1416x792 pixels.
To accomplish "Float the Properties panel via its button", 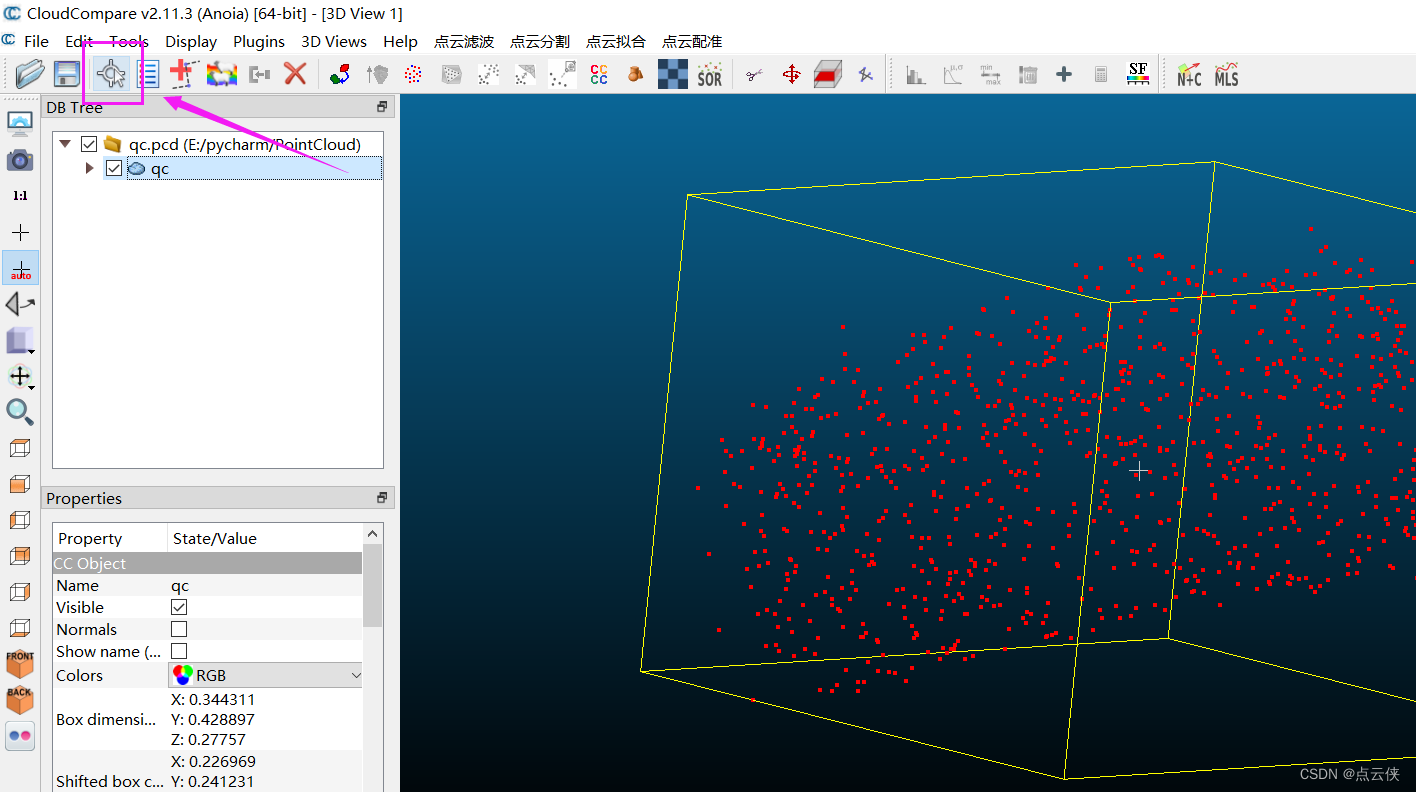I will pyautogui.click(x=381, y=498).
